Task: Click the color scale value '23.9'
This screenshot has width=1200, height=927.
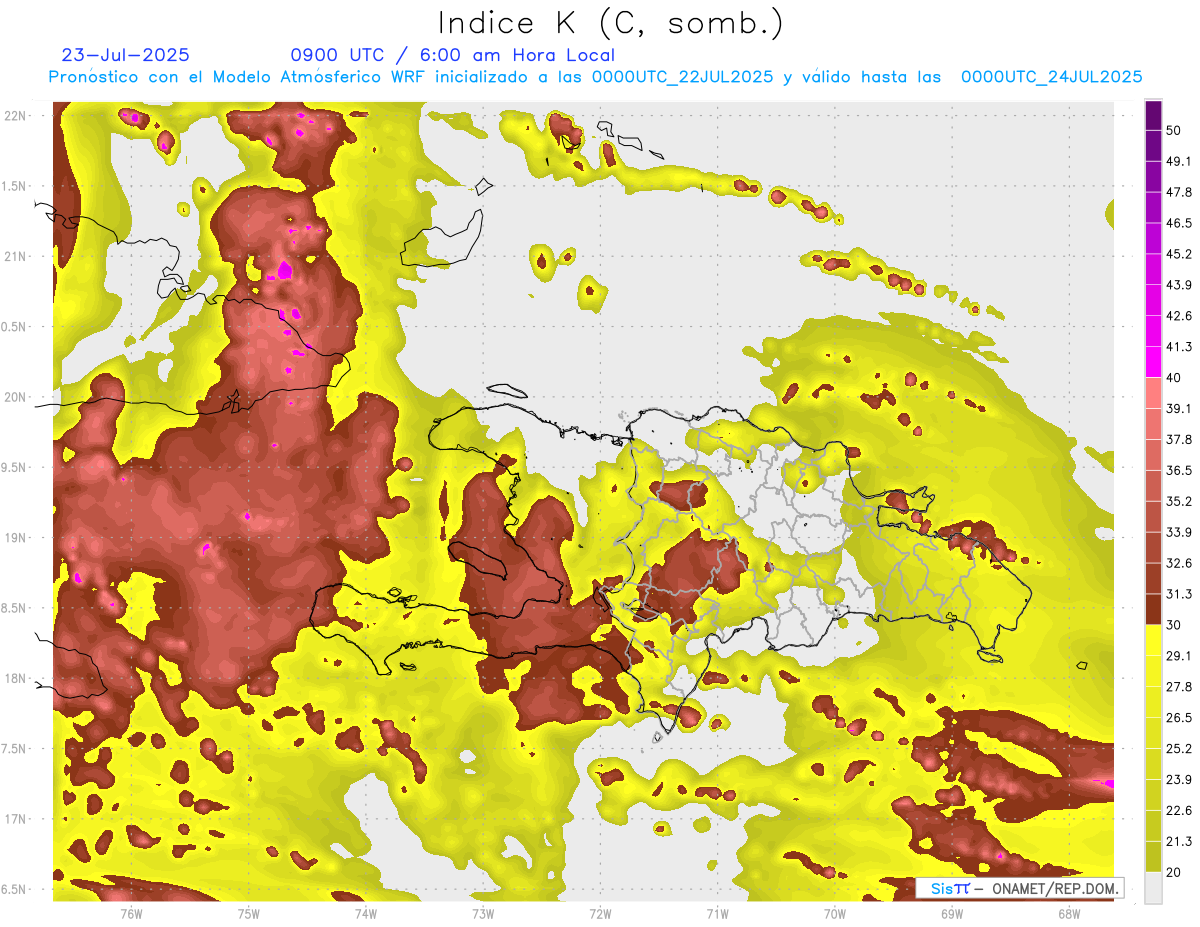Action: click(1179, 780)
